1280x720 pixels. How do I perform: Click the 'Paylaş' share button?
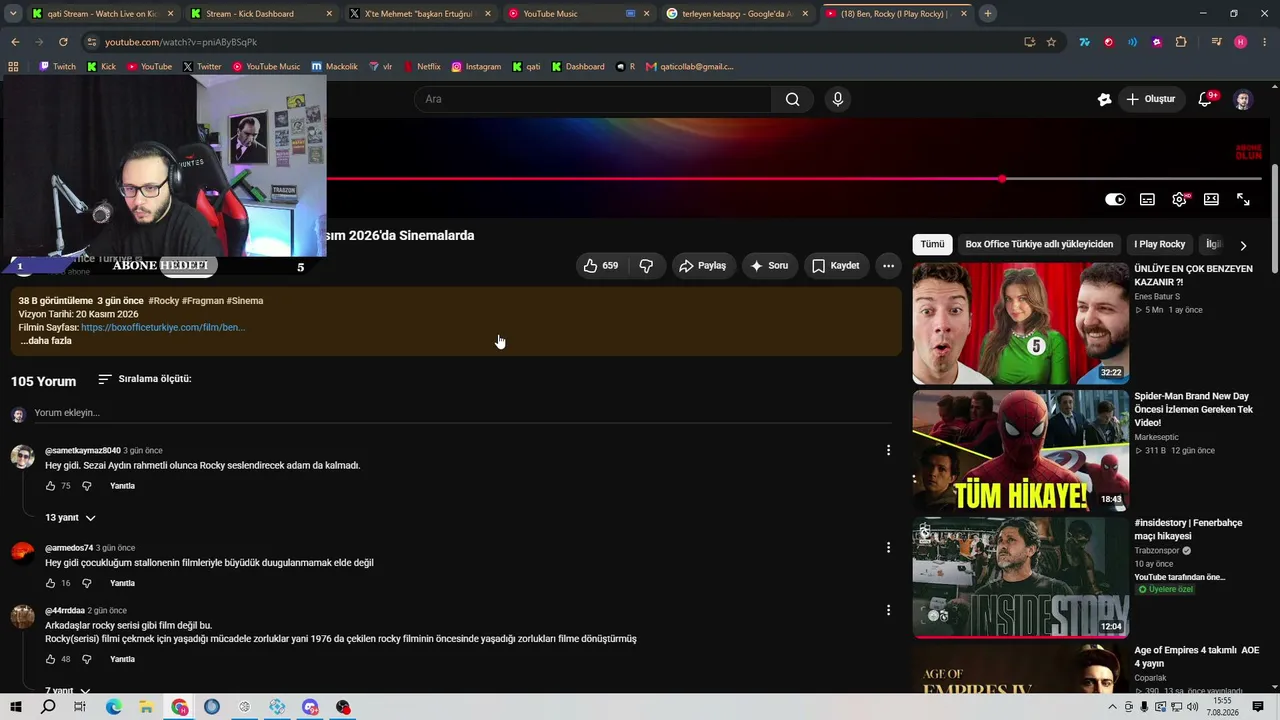click(702, 266)
